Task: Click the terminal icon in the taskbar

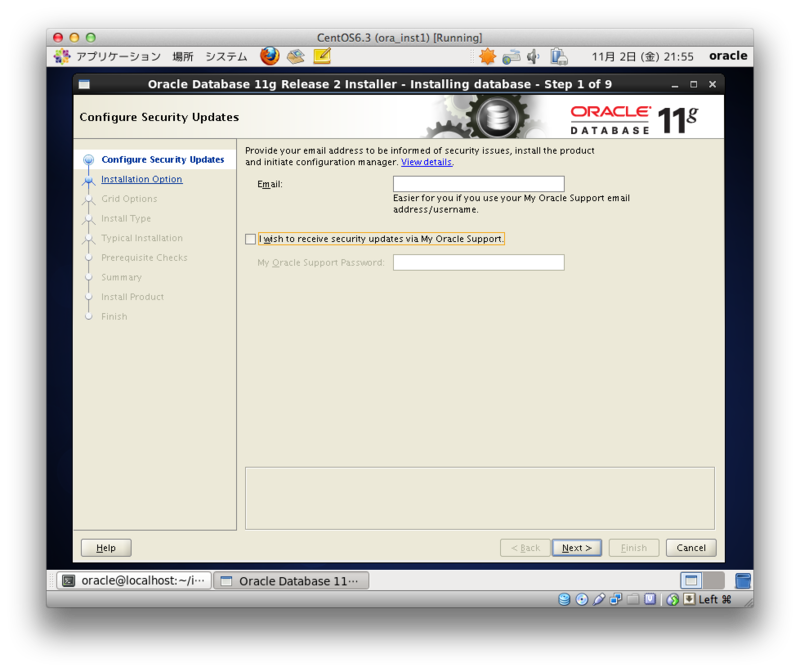Action: click(69, 581)
